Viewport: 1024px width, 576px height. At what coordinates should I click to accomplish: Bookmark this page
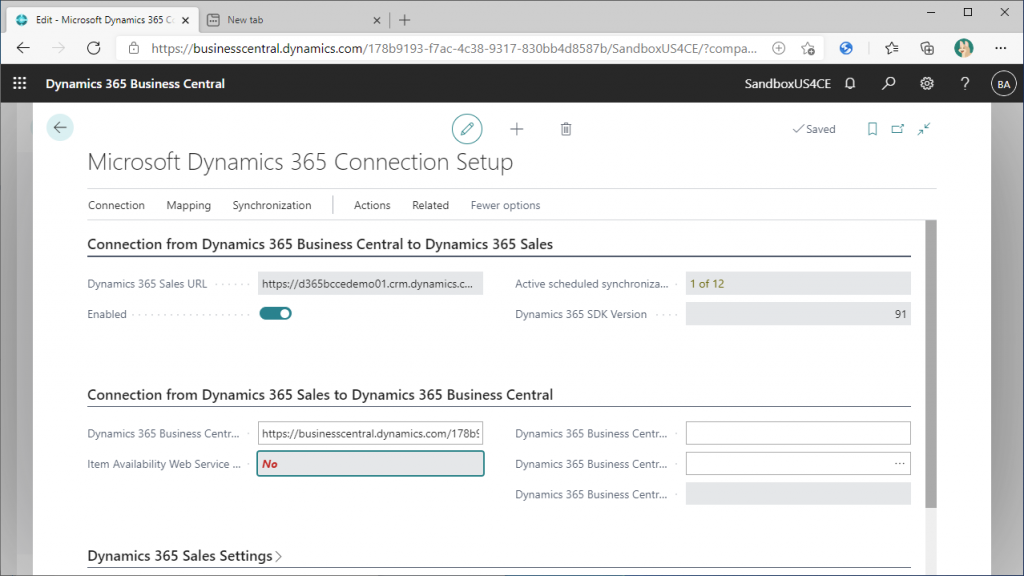(x=872, y=129)
